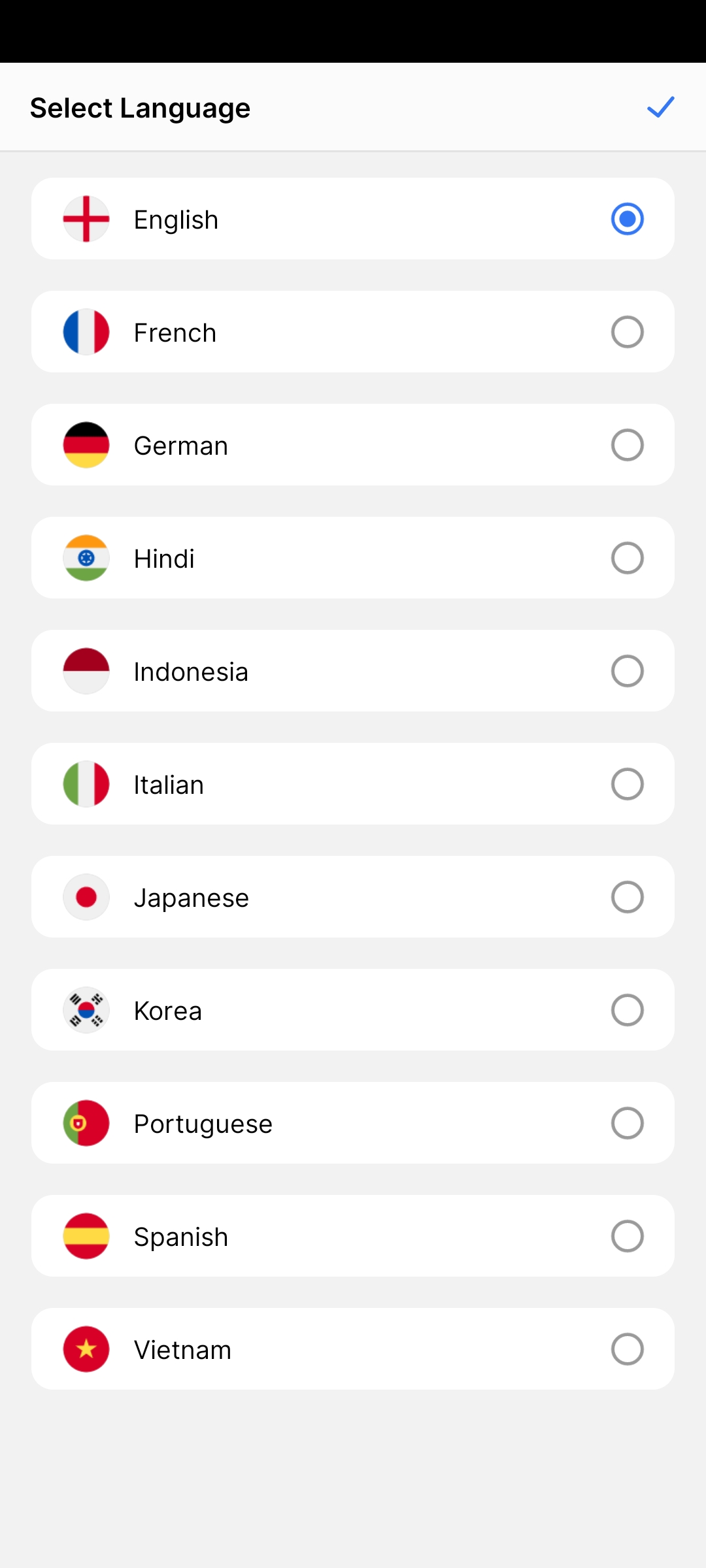Tap the Italian flag icon
The image size is (706, 1568).
pyautogui.click(x=86, y=784)
